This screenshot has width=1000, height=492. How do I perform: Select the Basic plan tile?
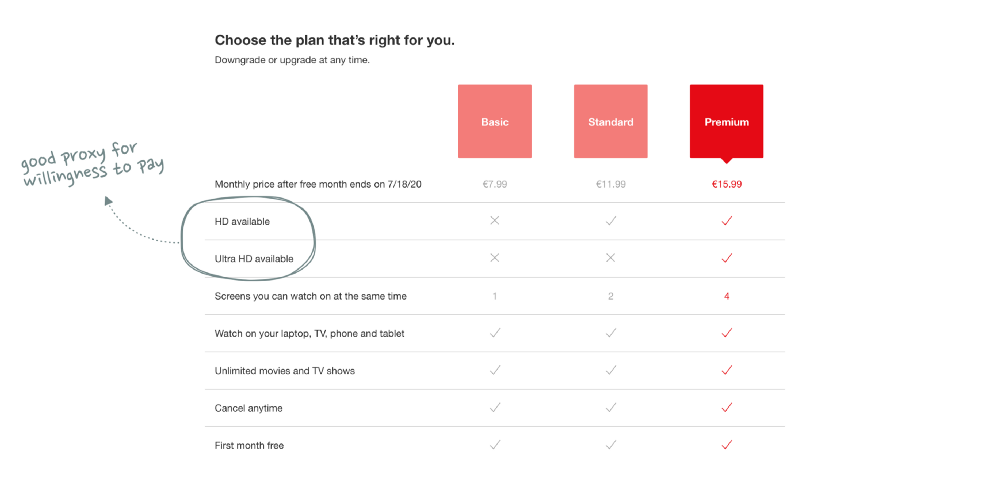coord(494,121)
